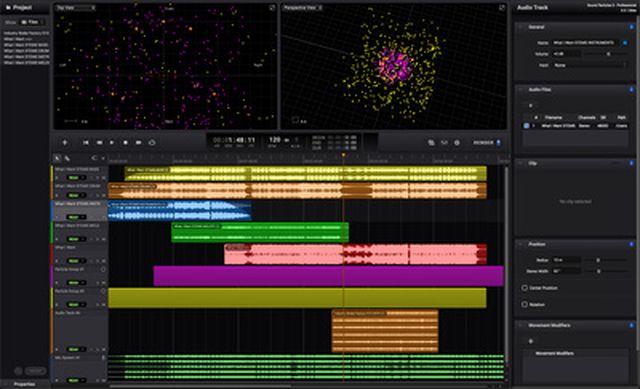This screenshot has height=389, width=640.
Task: Stop playback with the stop button
Action: (x=125, y=142)
